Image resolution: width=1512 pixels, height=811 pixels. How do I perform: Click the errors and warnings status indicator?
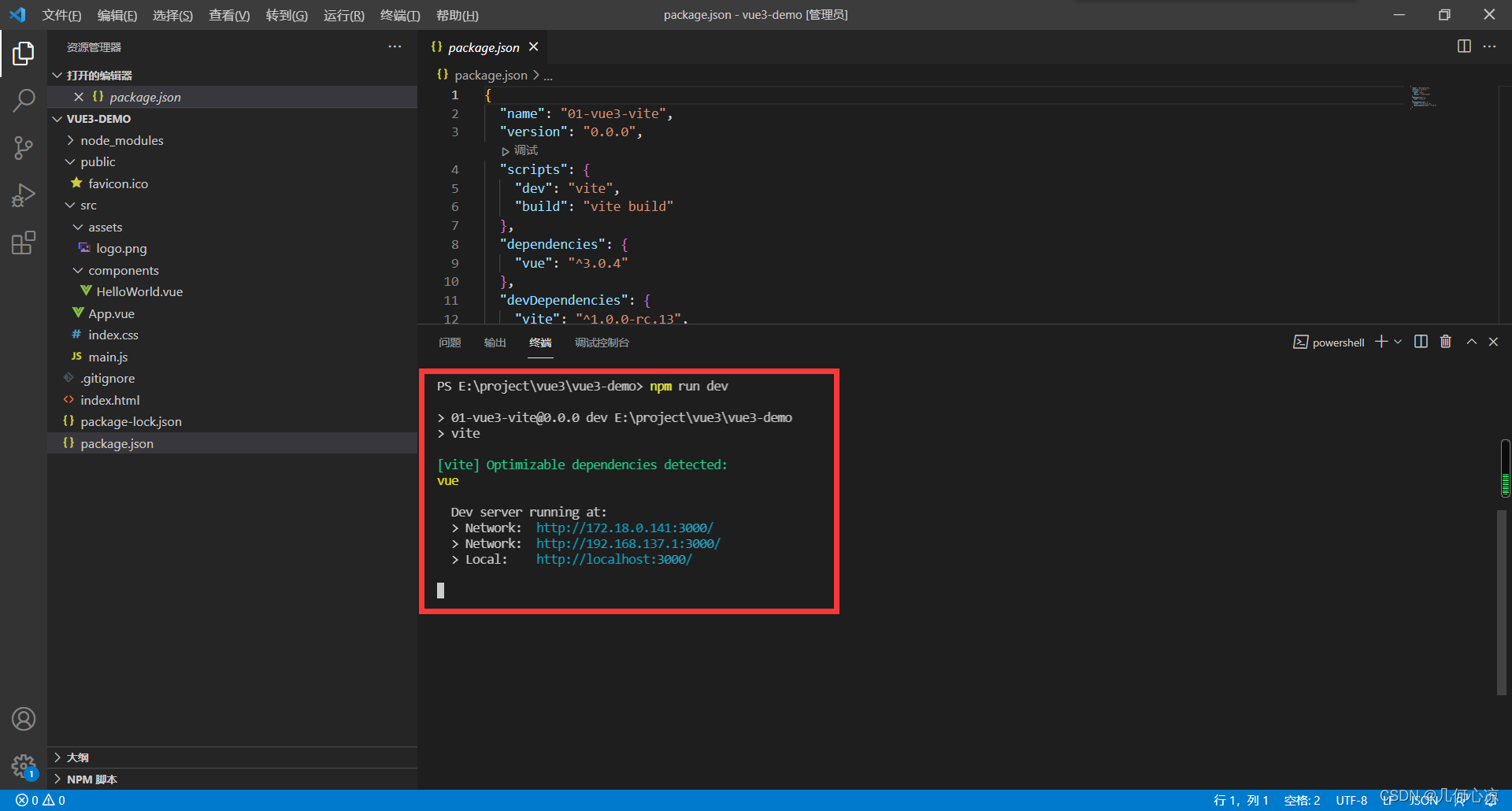tap(40, 800)
